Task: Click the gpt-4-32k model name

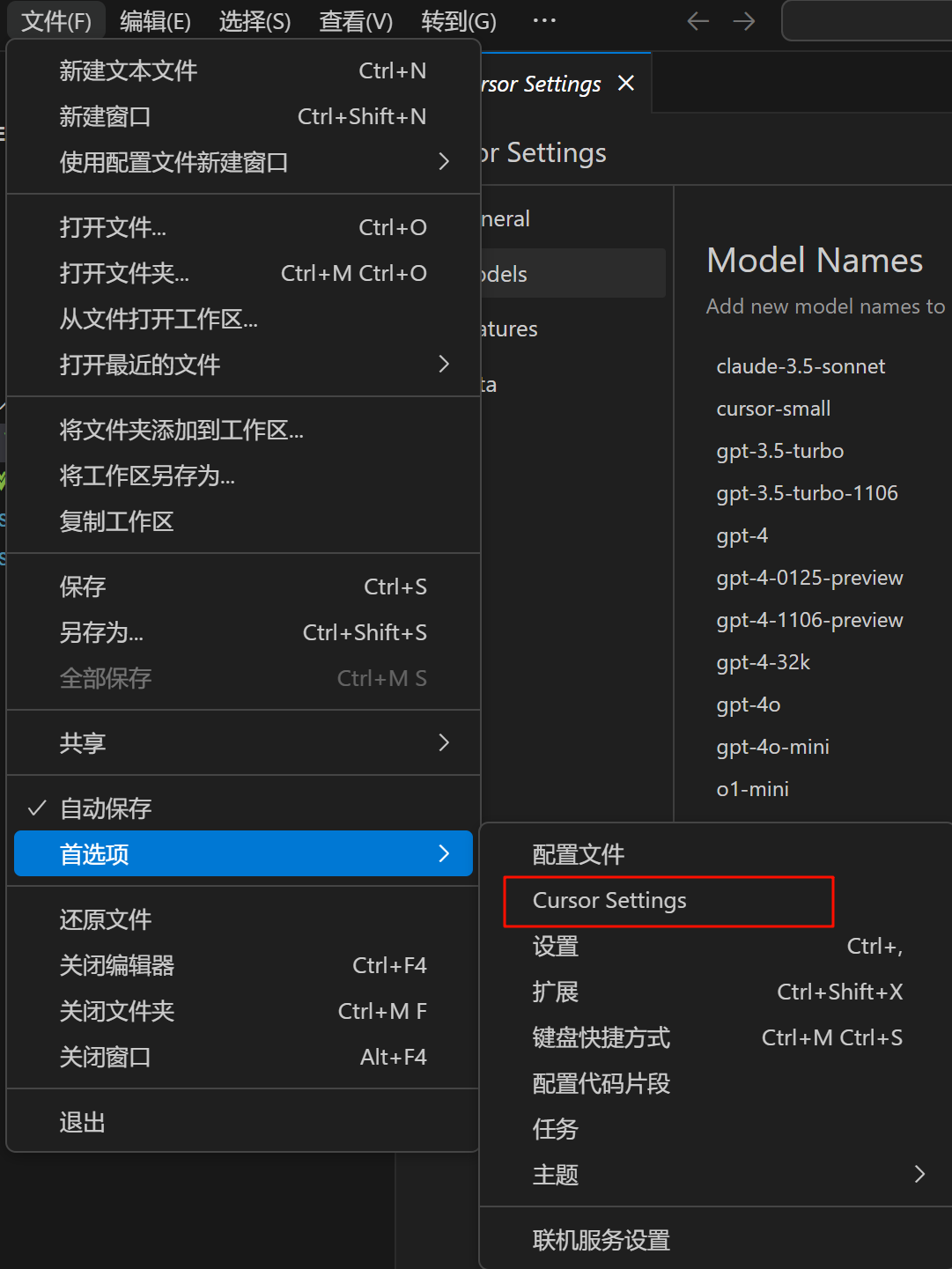Action: click(763, 662)
